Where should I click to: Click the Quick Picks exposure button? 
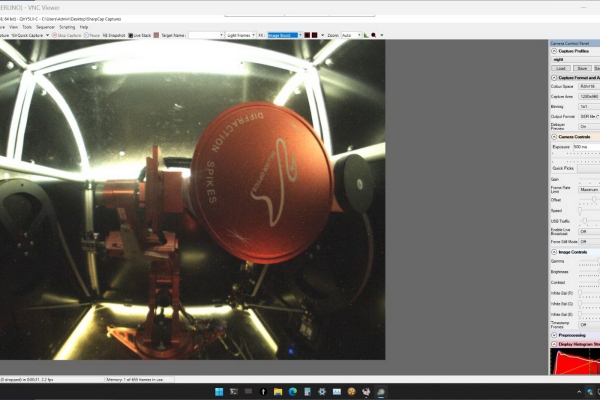click(x=589, y=168)
